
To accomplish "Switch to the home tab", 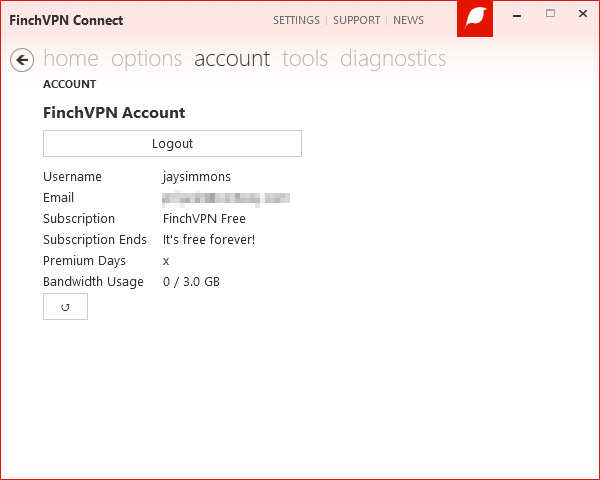I will pos(71,59).
